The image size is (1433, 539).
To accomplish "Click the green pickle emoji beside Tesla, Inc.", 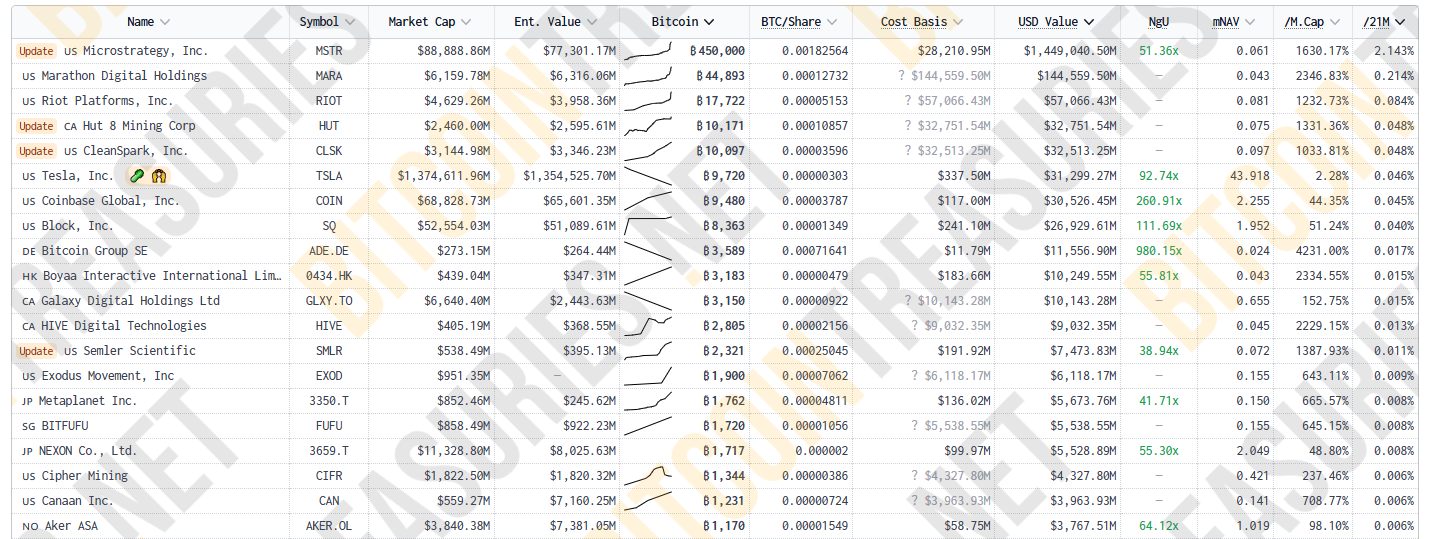I will 139,176.
